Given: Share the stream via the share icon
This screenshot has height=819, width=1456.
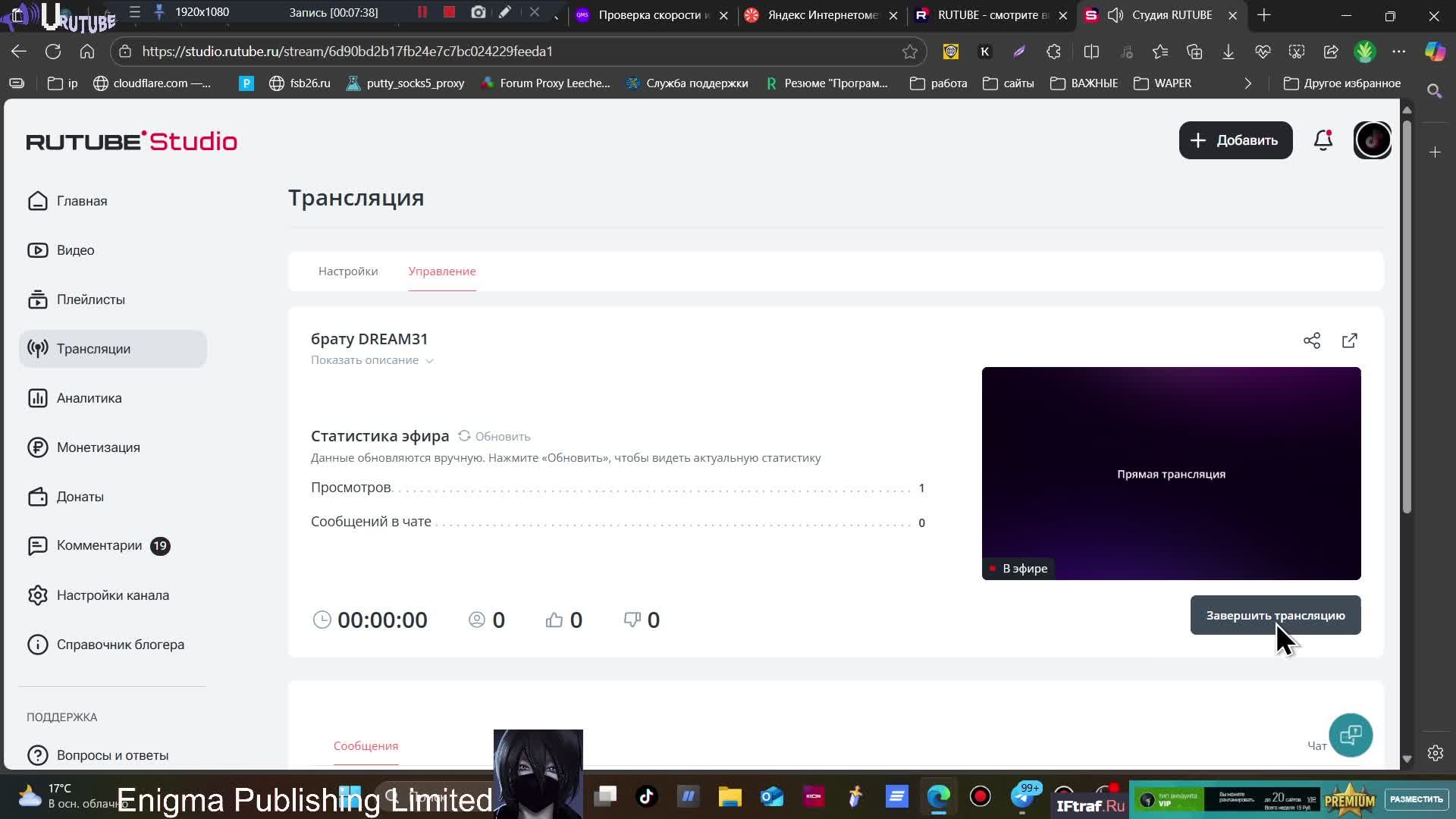Looking at the screenshot, I should pyautogui.click(x=1312, y=340).
